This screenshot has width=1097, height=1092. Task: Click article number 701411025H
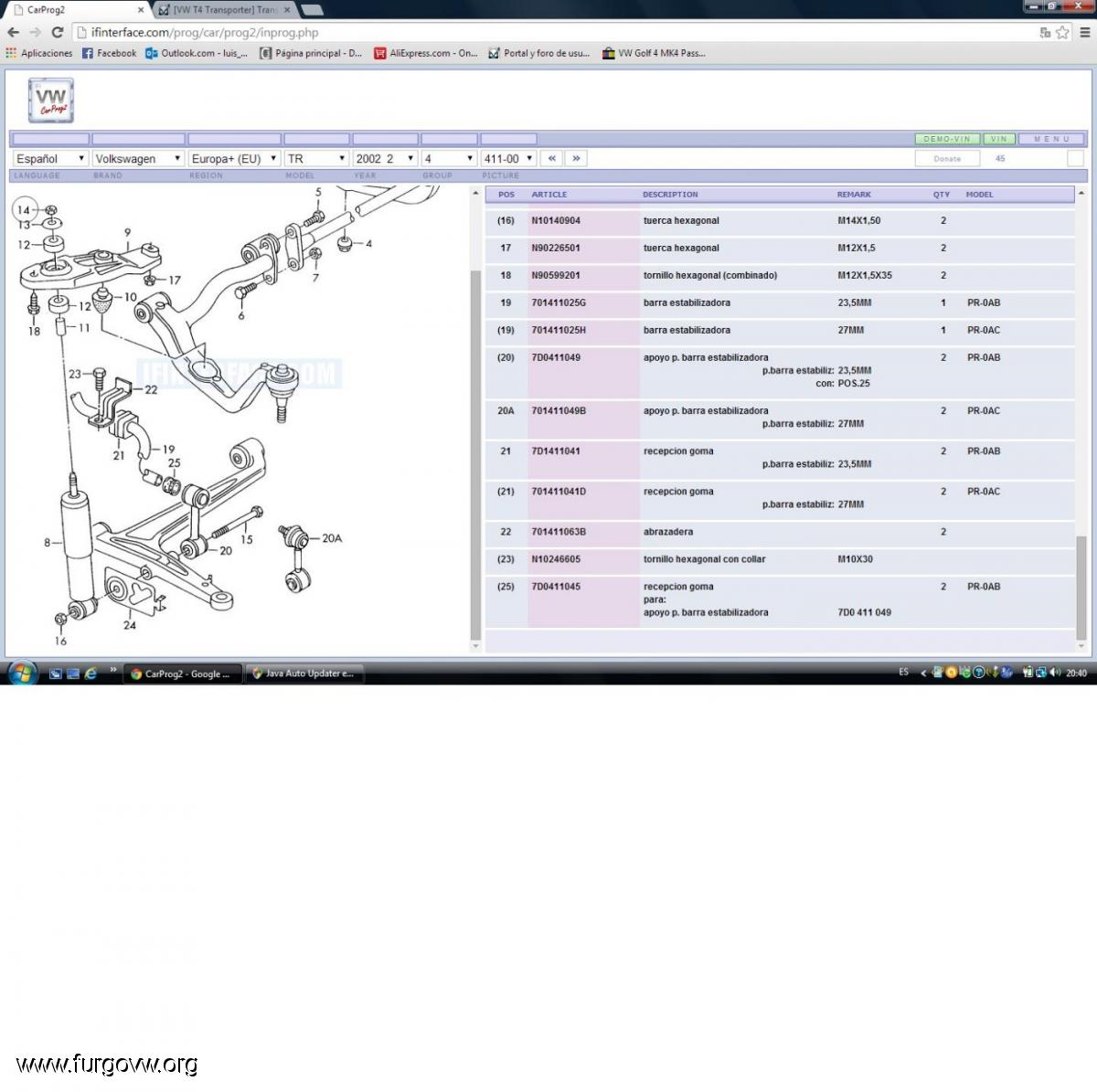559,331
